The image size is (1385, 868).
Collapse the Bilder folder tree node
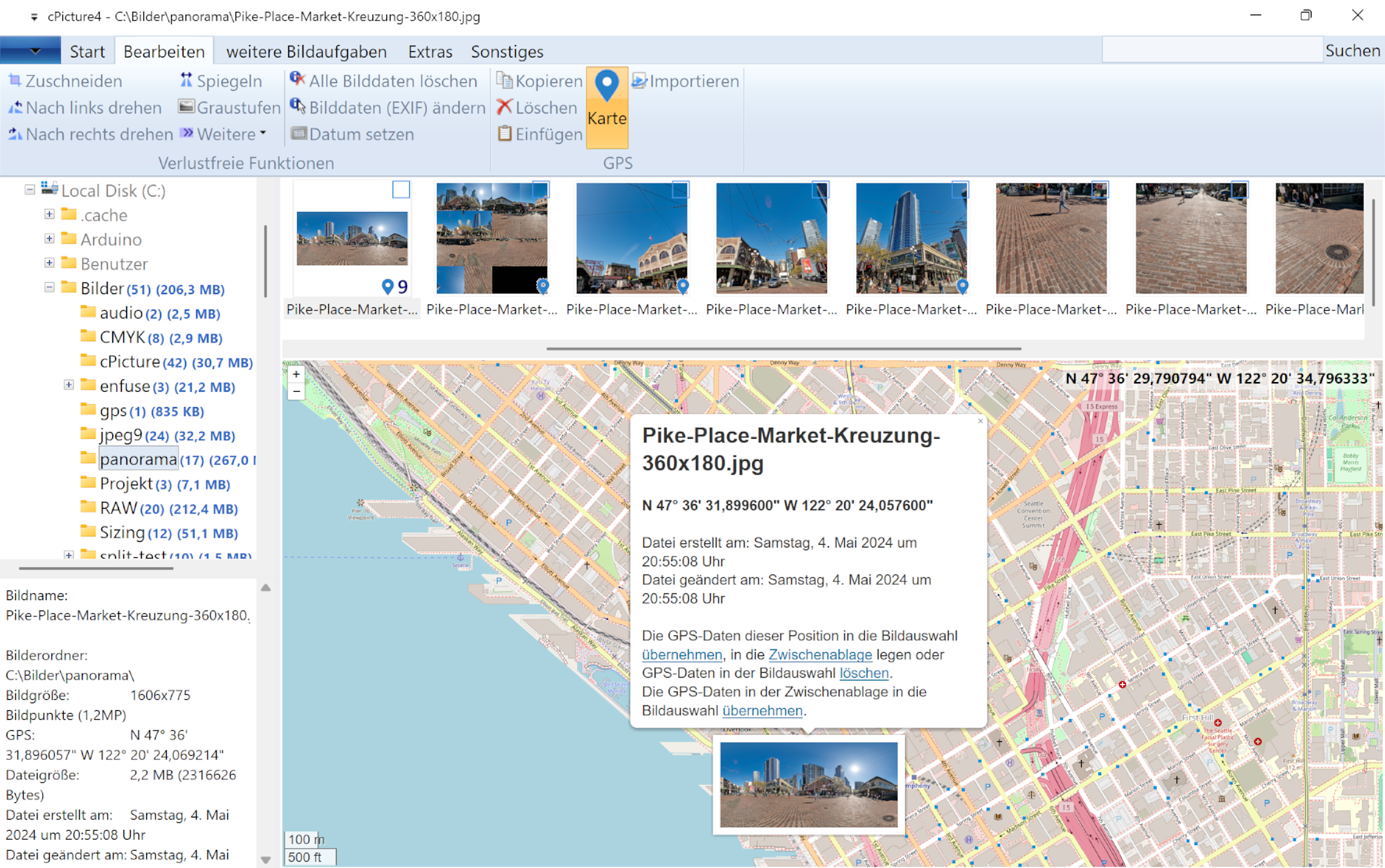pos(49,287)
